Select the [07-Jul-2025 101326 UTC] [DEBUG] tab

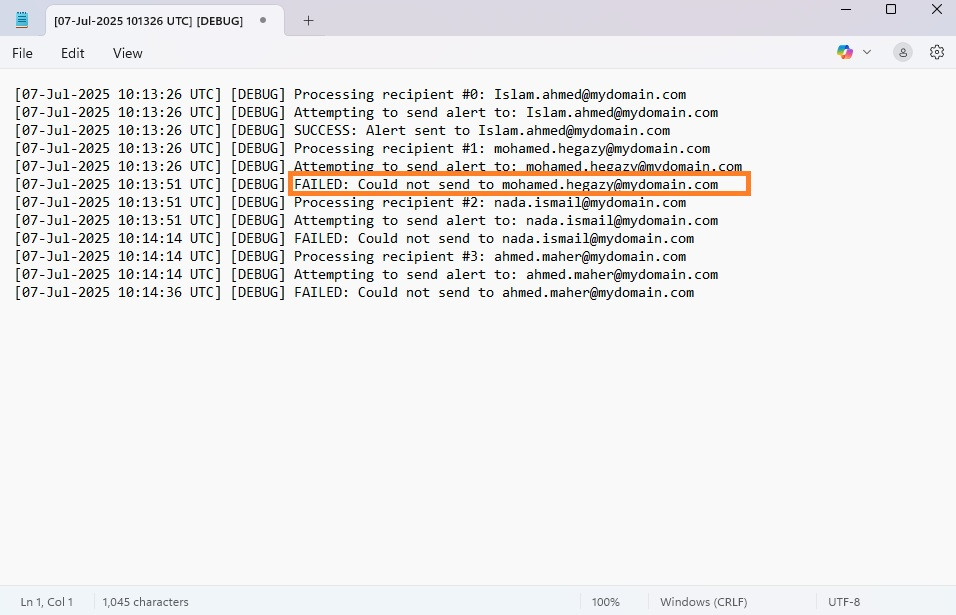(148, 21)
